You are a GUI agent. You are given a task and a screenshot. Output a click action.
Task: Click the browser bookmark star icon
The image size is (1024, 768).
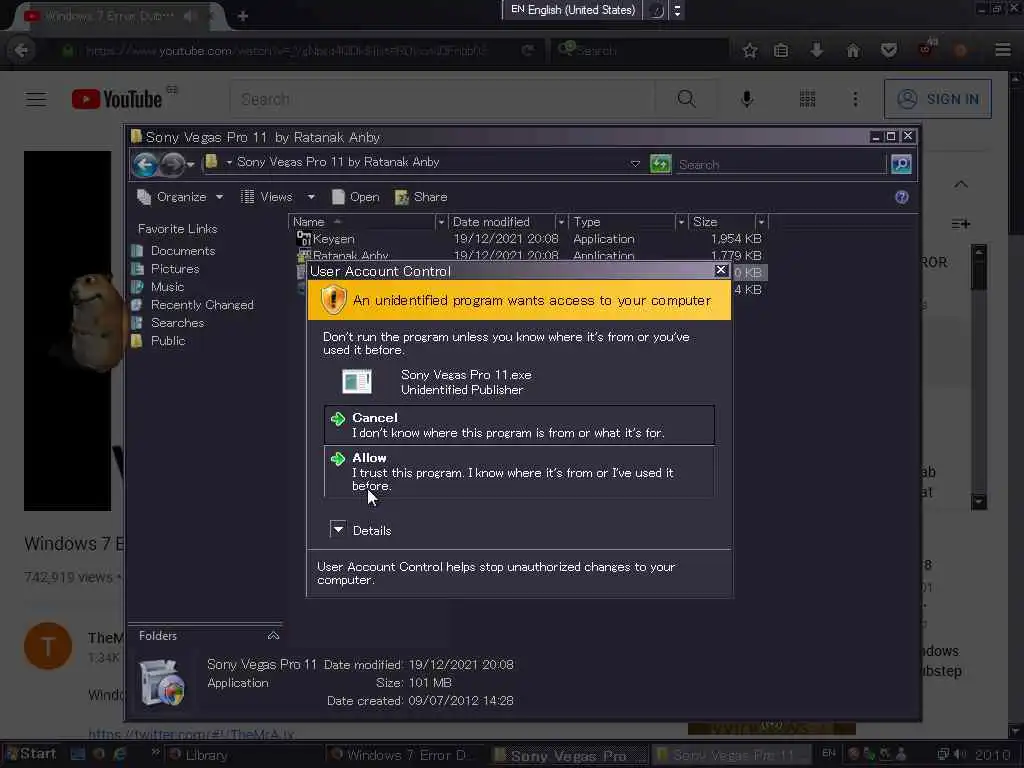750,50
